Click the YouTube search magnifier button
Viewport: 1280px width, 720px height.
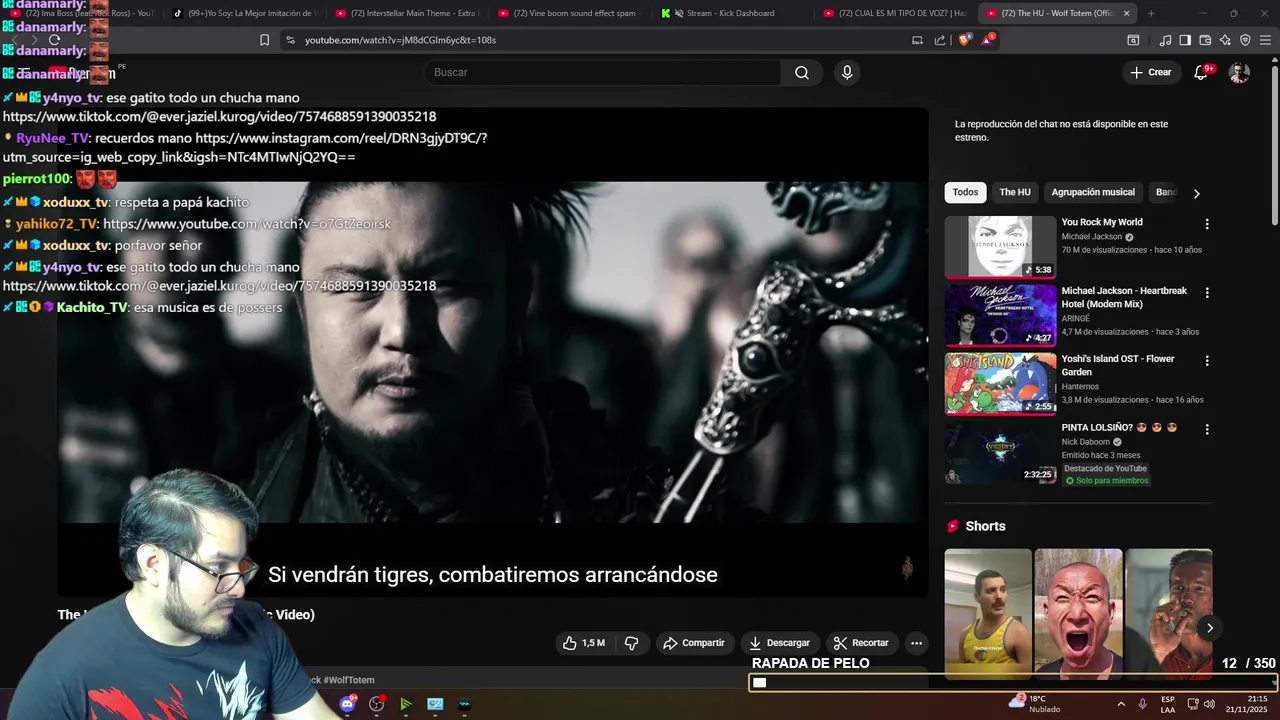point(802,72)
